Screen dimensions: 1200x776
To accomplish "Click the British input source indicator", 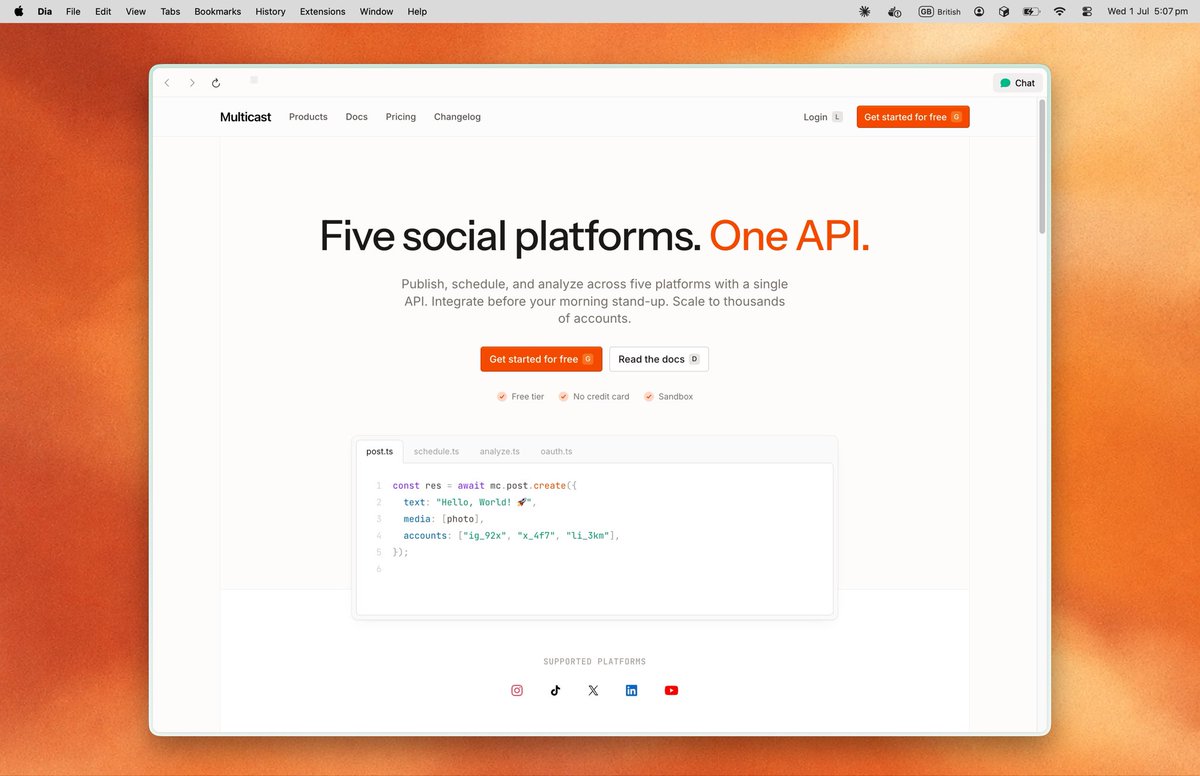I will coord(940,11).
